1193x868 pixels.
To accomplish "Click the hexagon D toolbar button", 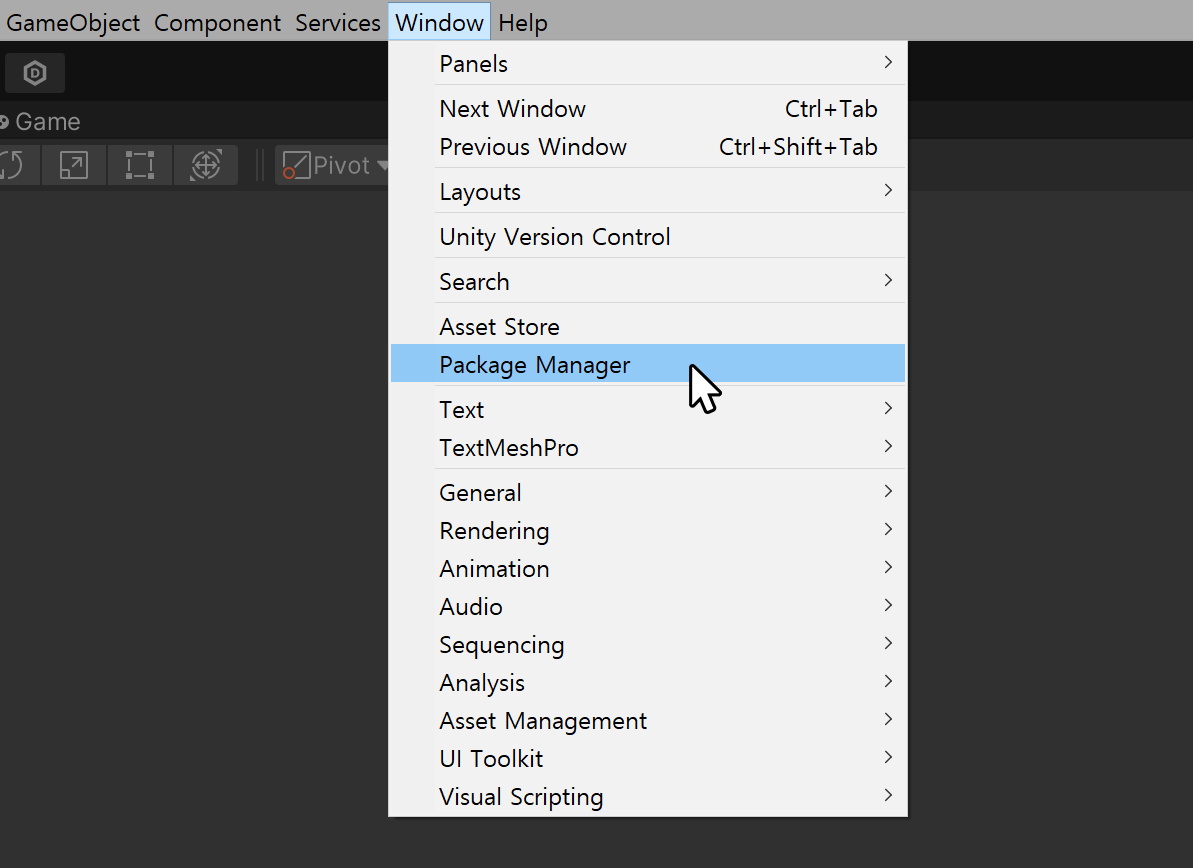I will tap(35, 73).
